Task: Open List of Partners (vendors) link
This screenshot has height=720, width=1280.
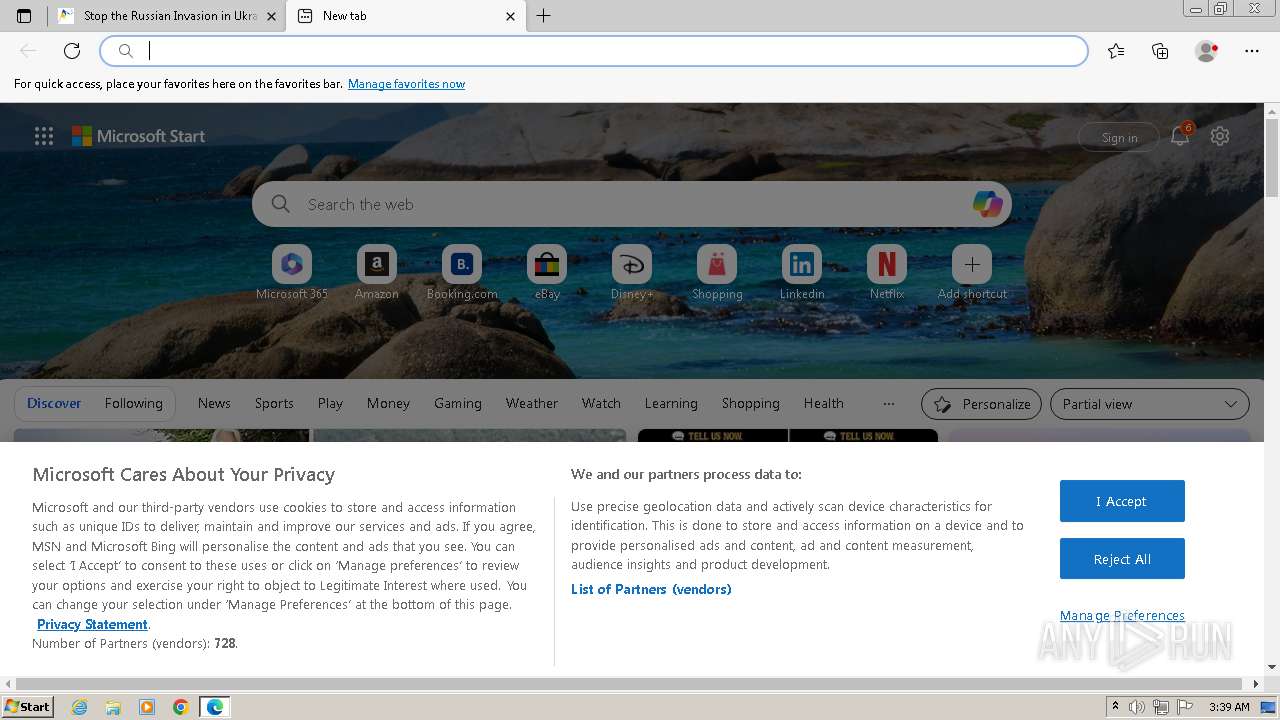Action: click(x=651, y=589)
